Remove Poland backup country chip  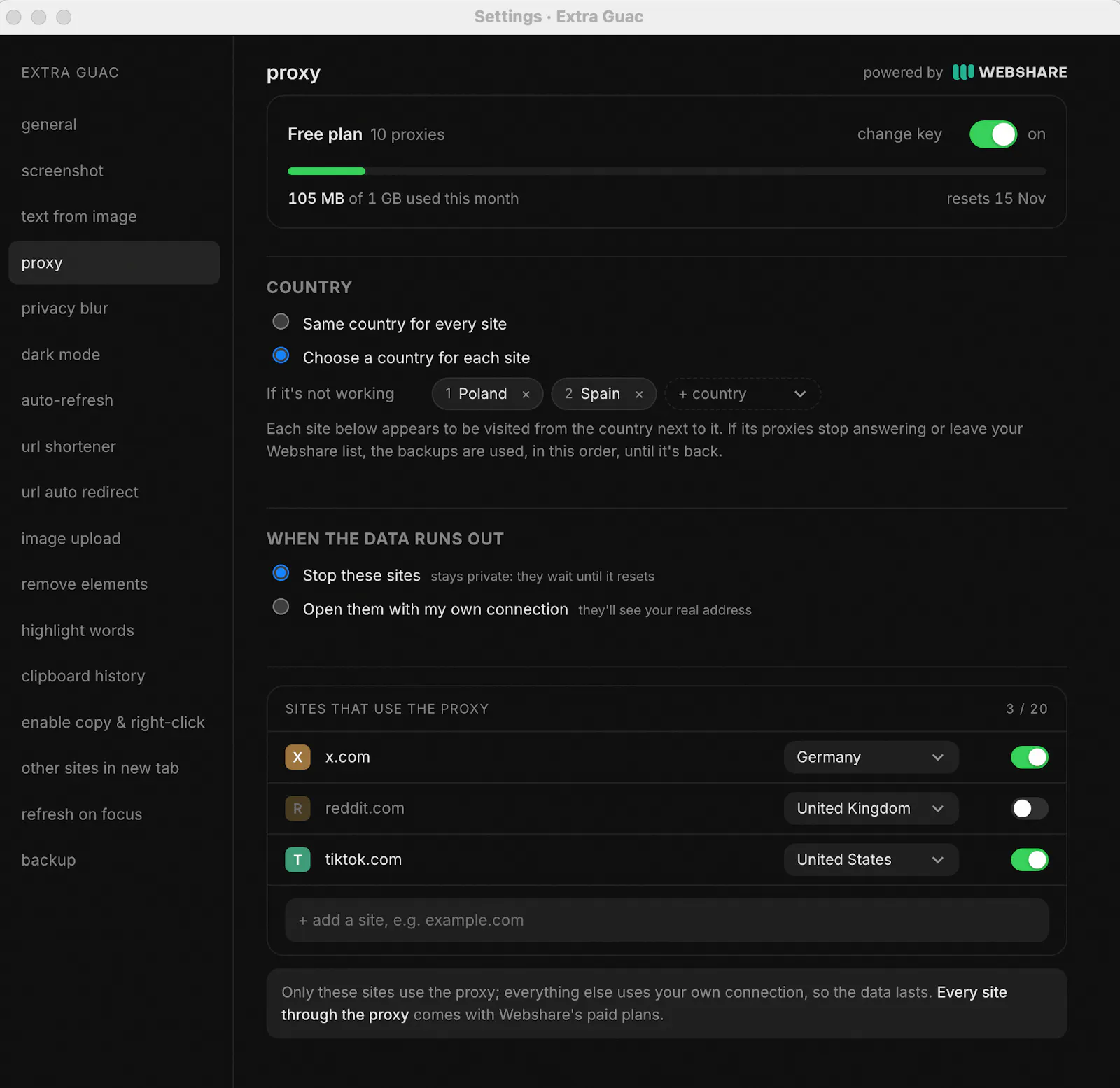[x=526, y=395]
